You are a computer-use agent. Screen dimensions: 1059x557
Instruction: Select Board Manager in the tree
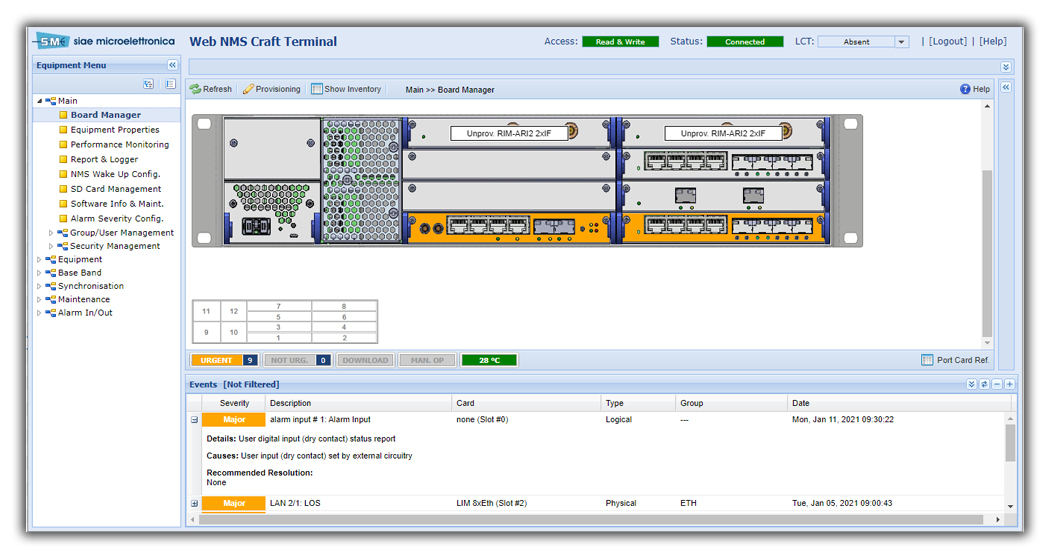point(105,115)
